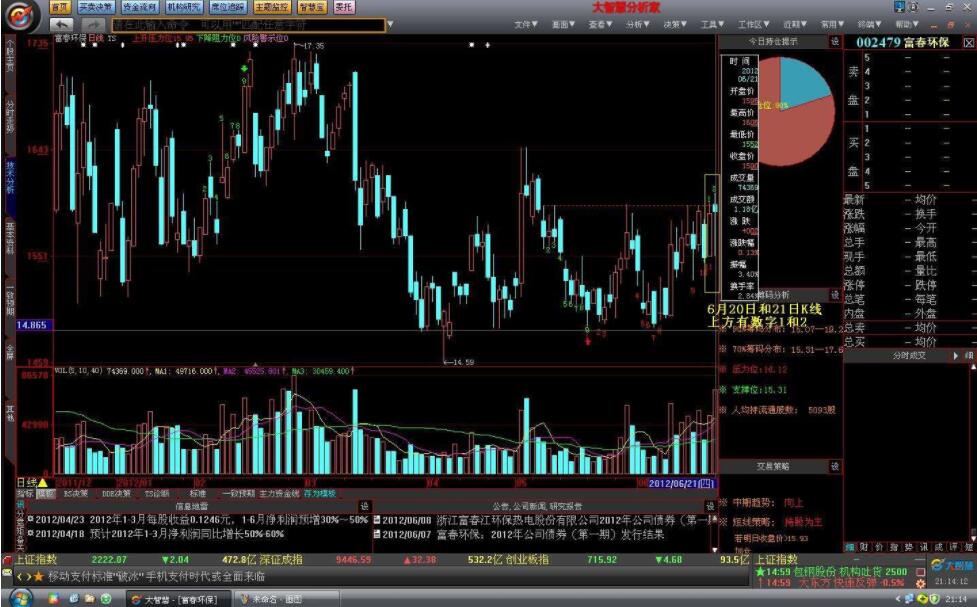
Task: Click the 设 settings icon of 筹码分析 panel
Action: click(834, 294)
